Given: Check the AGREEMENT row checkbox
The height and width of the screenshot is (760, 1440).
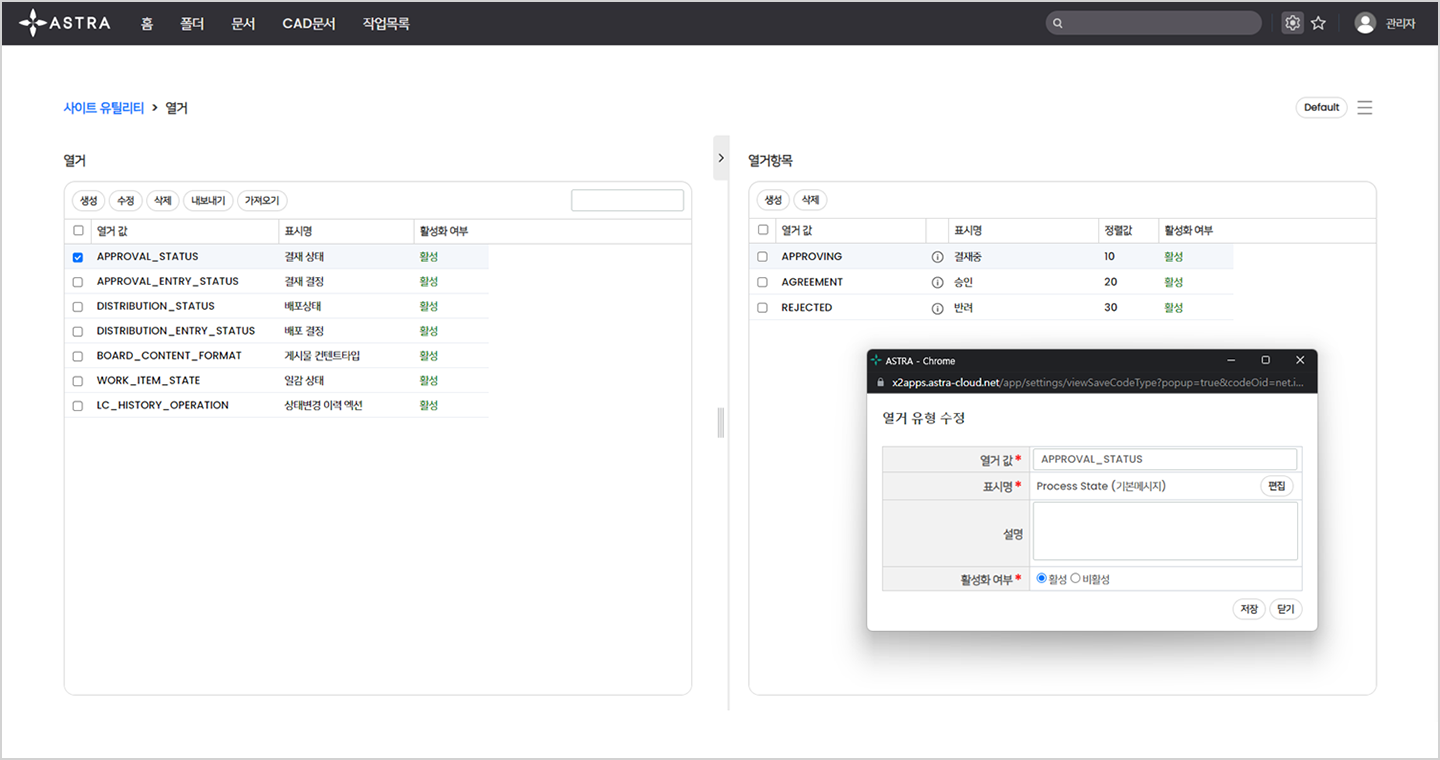Looking at the screenshot, I should point(763,283).
